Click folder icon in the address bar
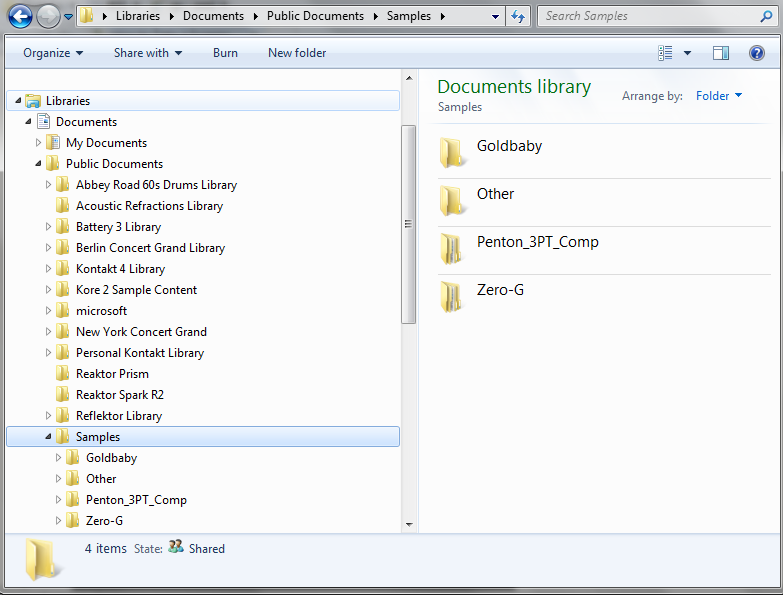This screenshot has height=595, width=783. (87, 15)
